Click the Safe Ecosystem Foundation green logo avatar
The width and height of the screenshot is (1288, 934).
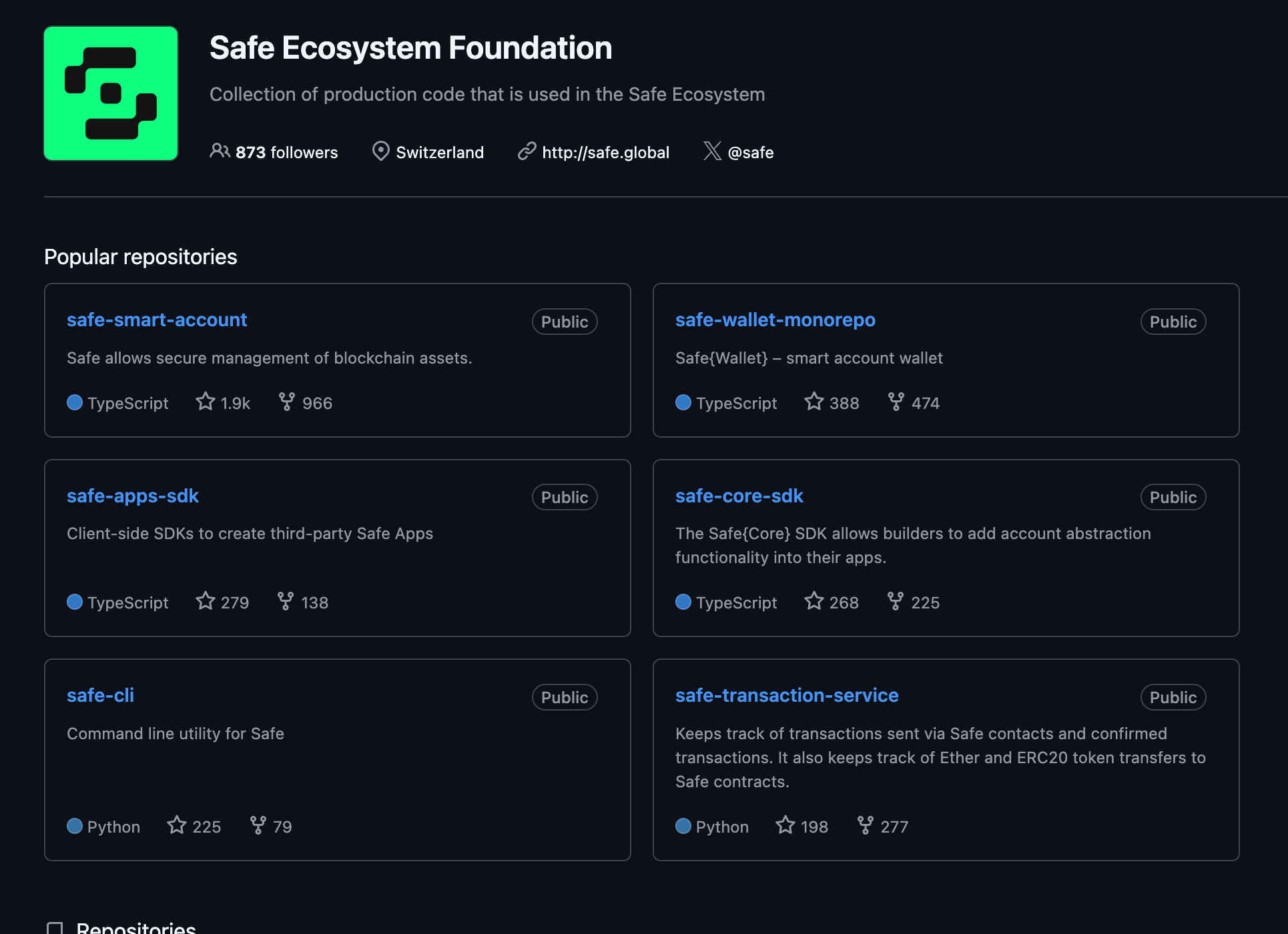pyautogui.click(x=111, y=93)
